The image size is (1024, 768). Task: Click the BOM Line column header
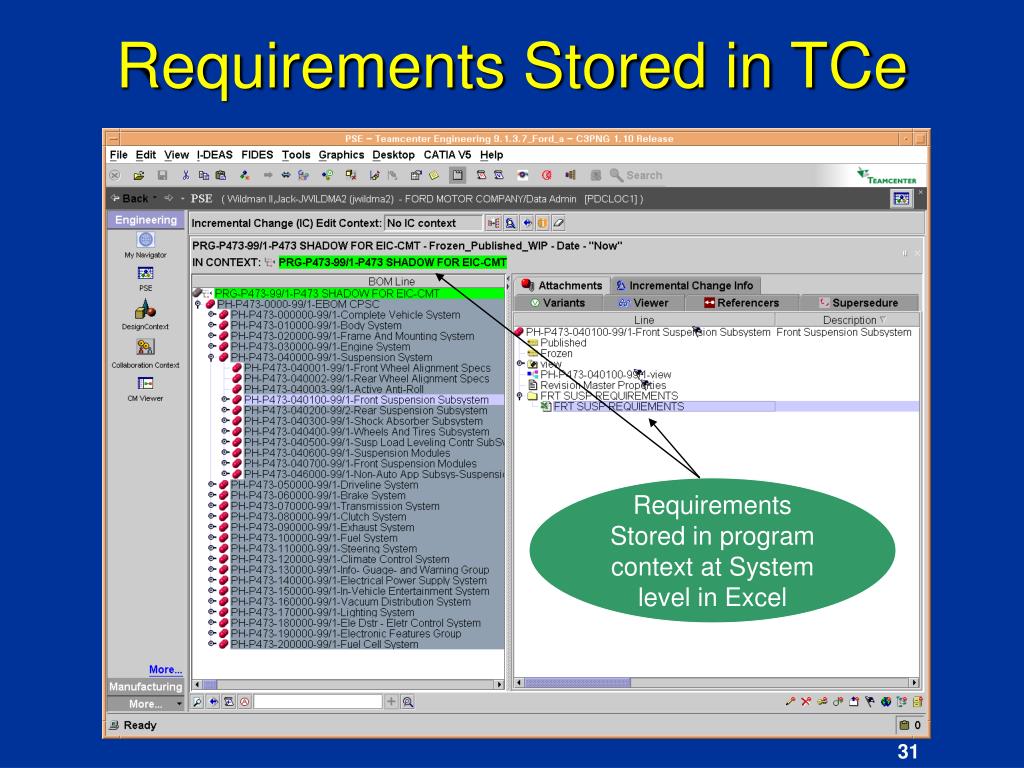pos(349,281)
